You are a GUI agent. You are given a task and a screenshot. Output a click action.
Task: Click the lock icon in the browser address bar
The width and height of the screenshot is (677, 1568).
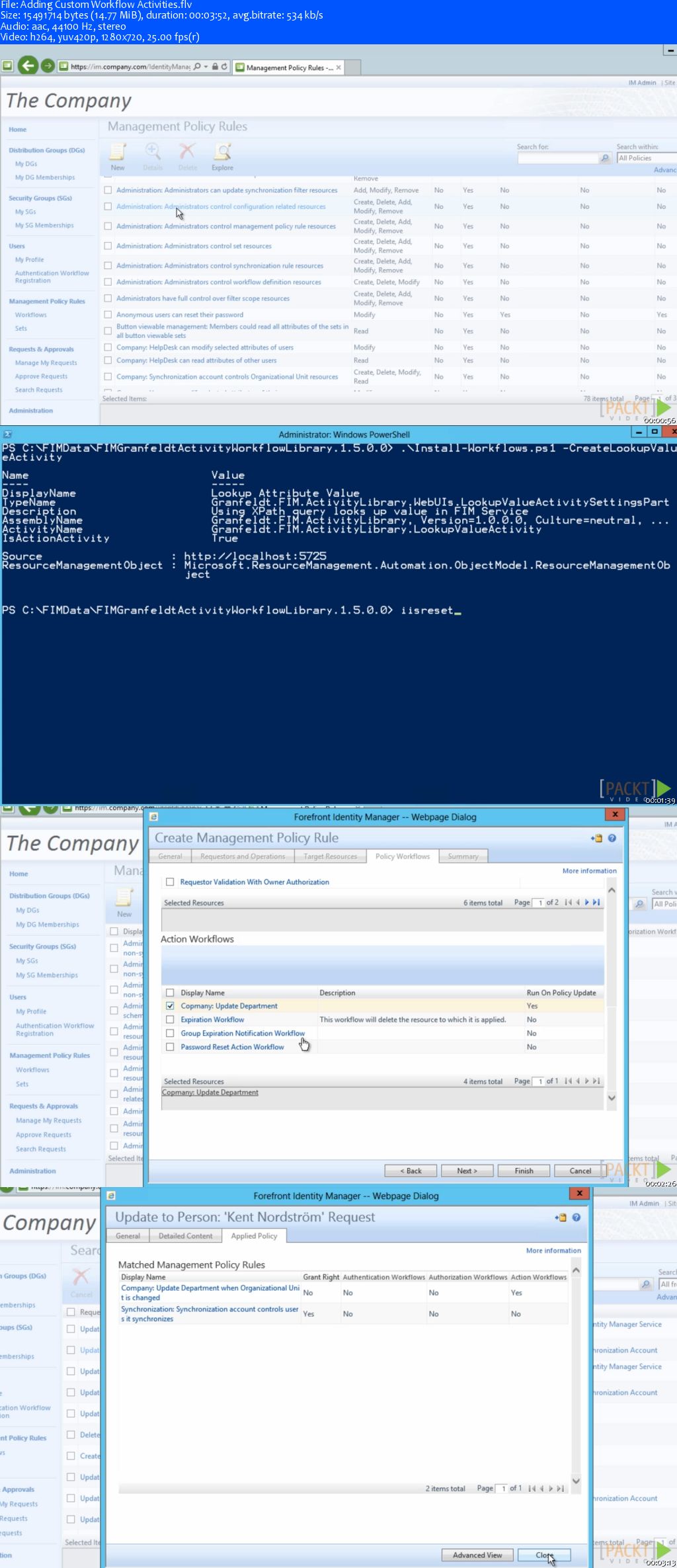click(x=215, y=66)
